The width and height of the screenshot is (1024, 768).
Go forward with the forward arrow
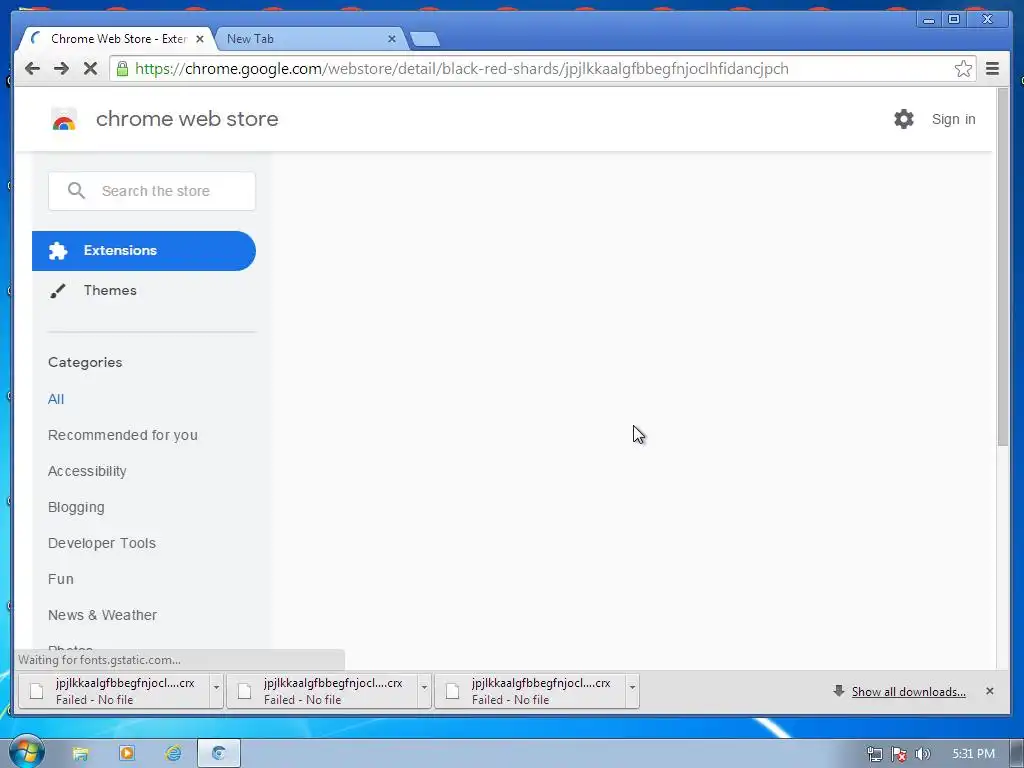click(x=61, y=69)
